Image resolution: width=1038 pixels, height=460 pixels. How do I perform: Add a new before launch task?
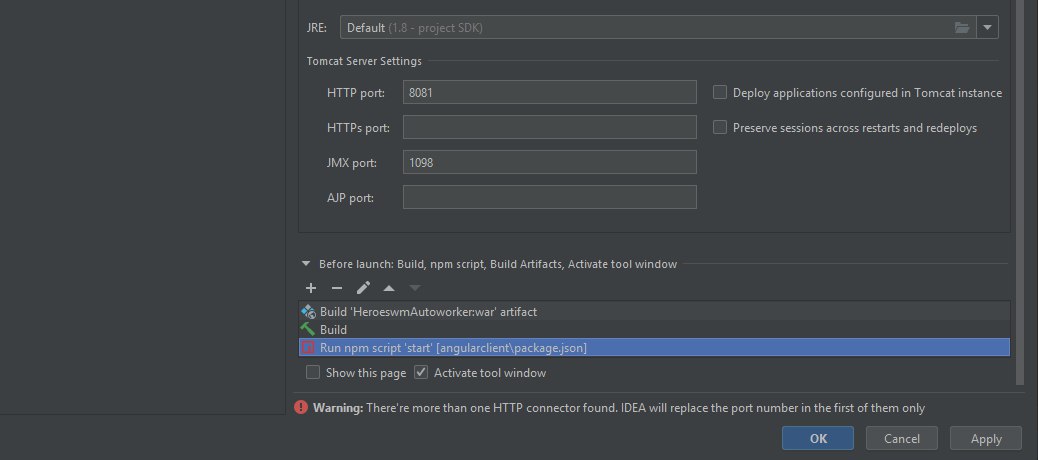[x=311, y=288]
